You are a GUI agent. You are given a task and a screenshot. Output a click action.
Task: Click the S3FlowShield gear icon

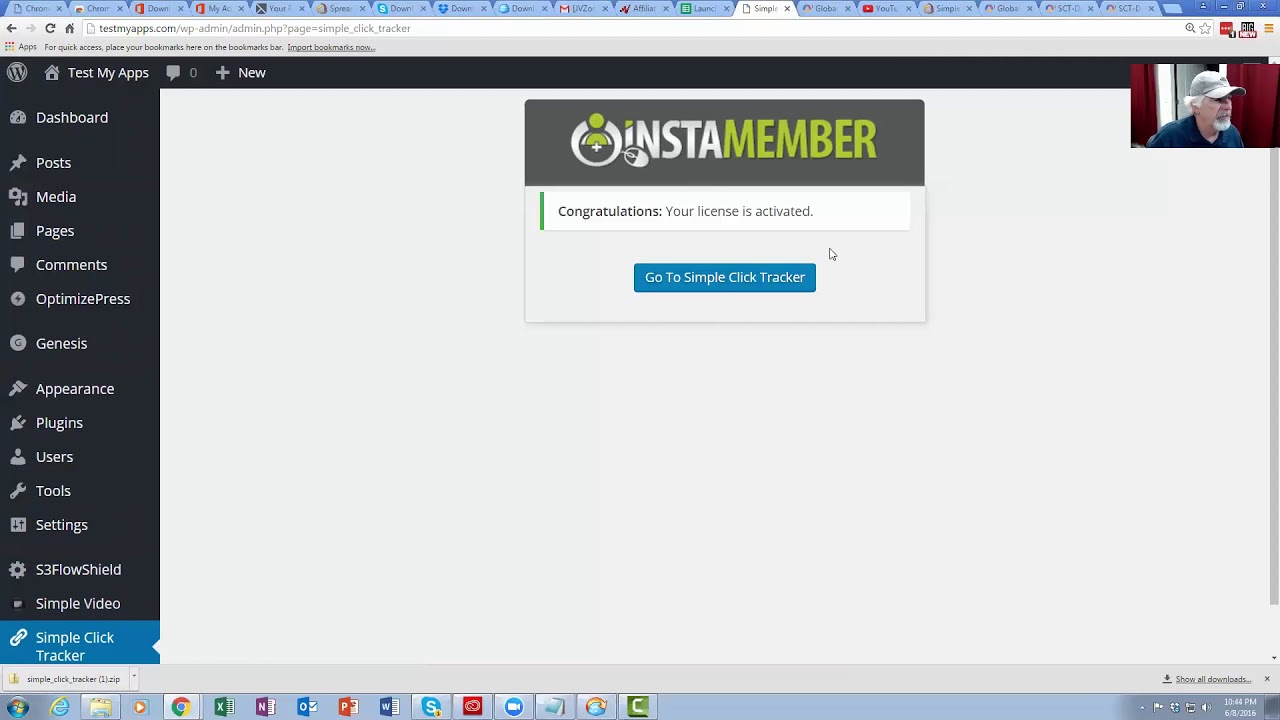(18, 569)
